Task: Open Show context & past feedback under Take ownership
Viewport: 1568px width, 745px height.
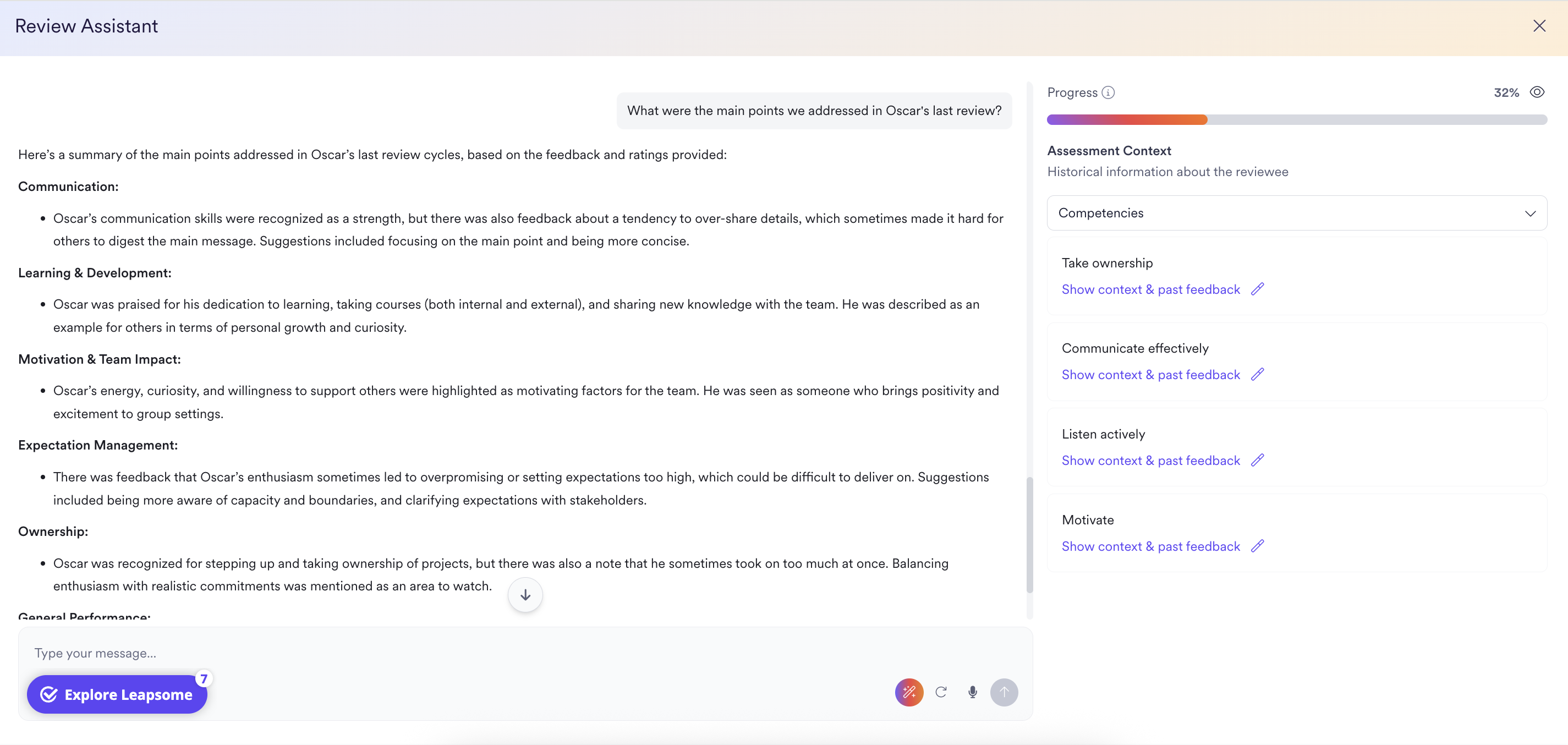Action: click(x=1150, y=289)
